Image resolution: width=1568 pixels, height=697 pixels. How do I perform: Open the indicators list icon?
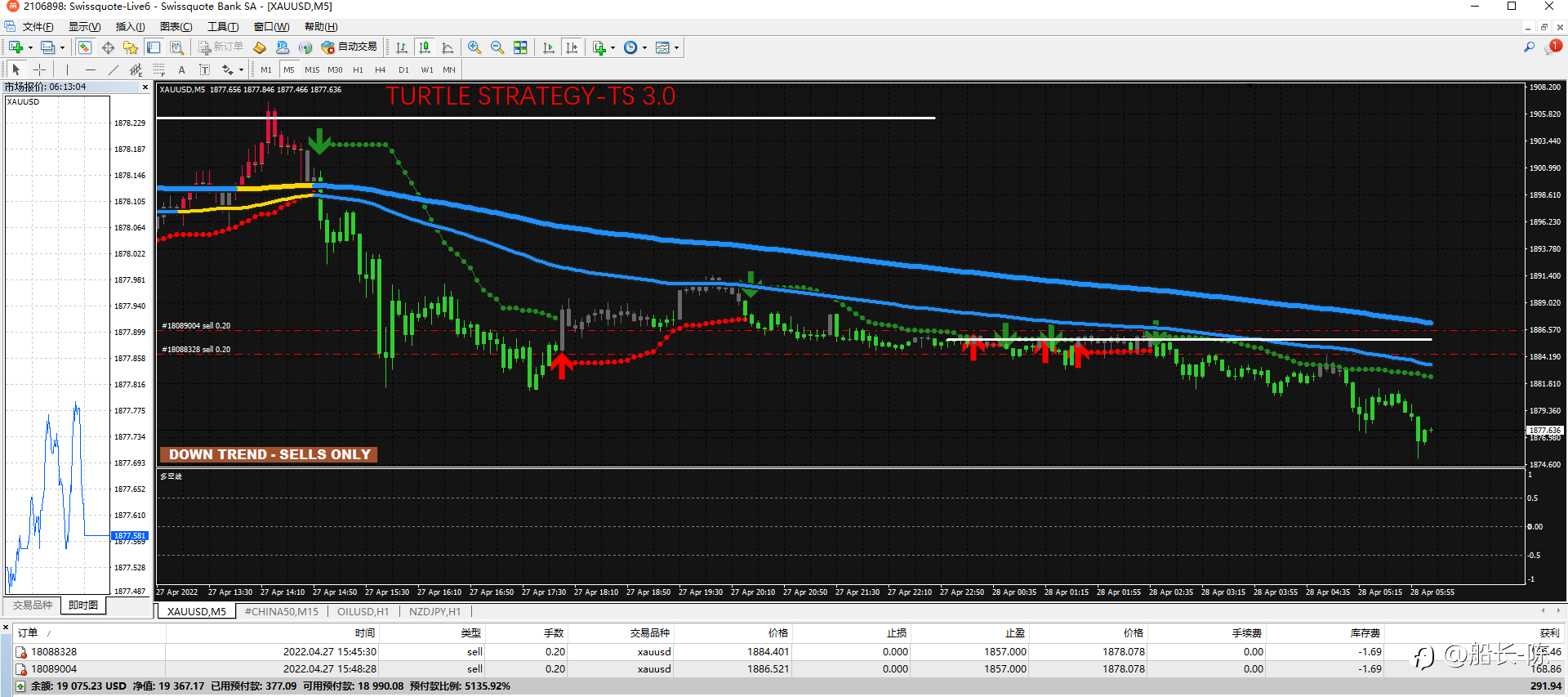coord(599,47)
